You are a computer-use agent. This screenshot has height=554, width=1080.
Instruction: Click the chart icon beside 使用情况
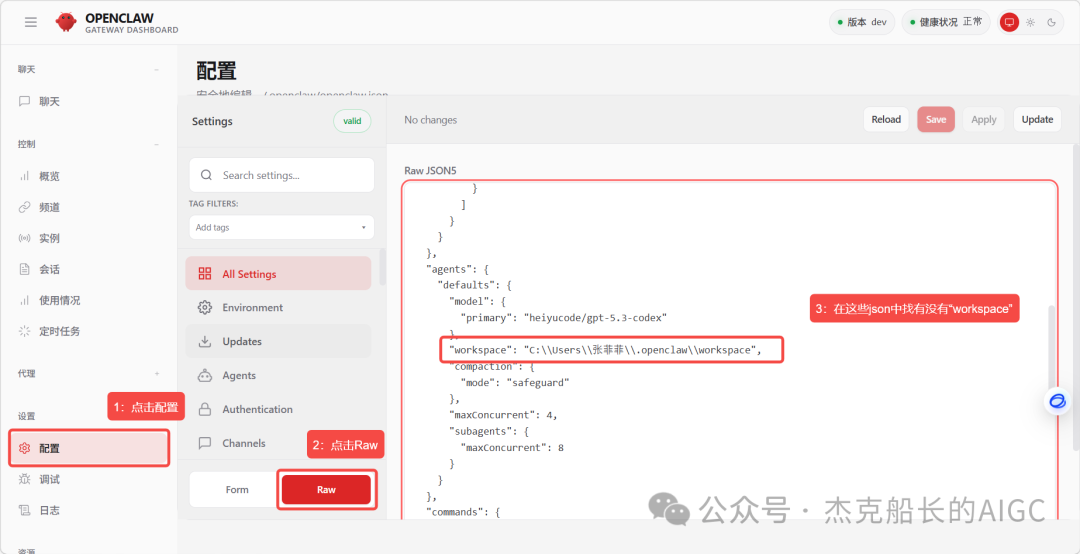(x=25, y=300)
